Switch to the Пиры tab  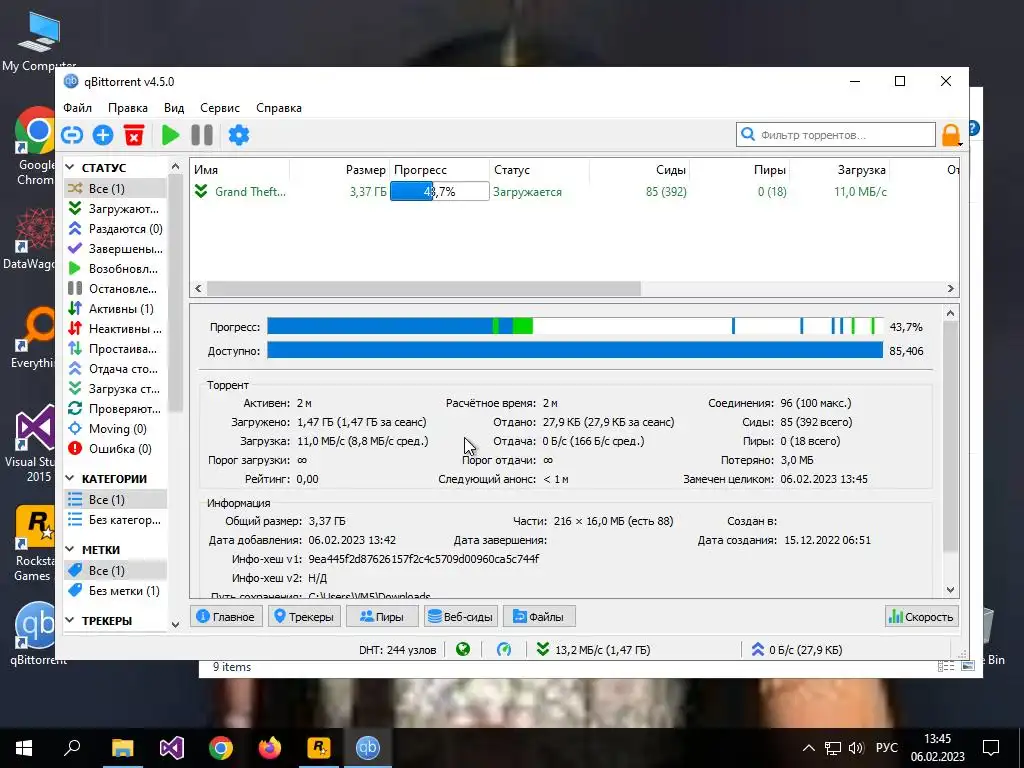pyautogui.click(x=381, y=616)
